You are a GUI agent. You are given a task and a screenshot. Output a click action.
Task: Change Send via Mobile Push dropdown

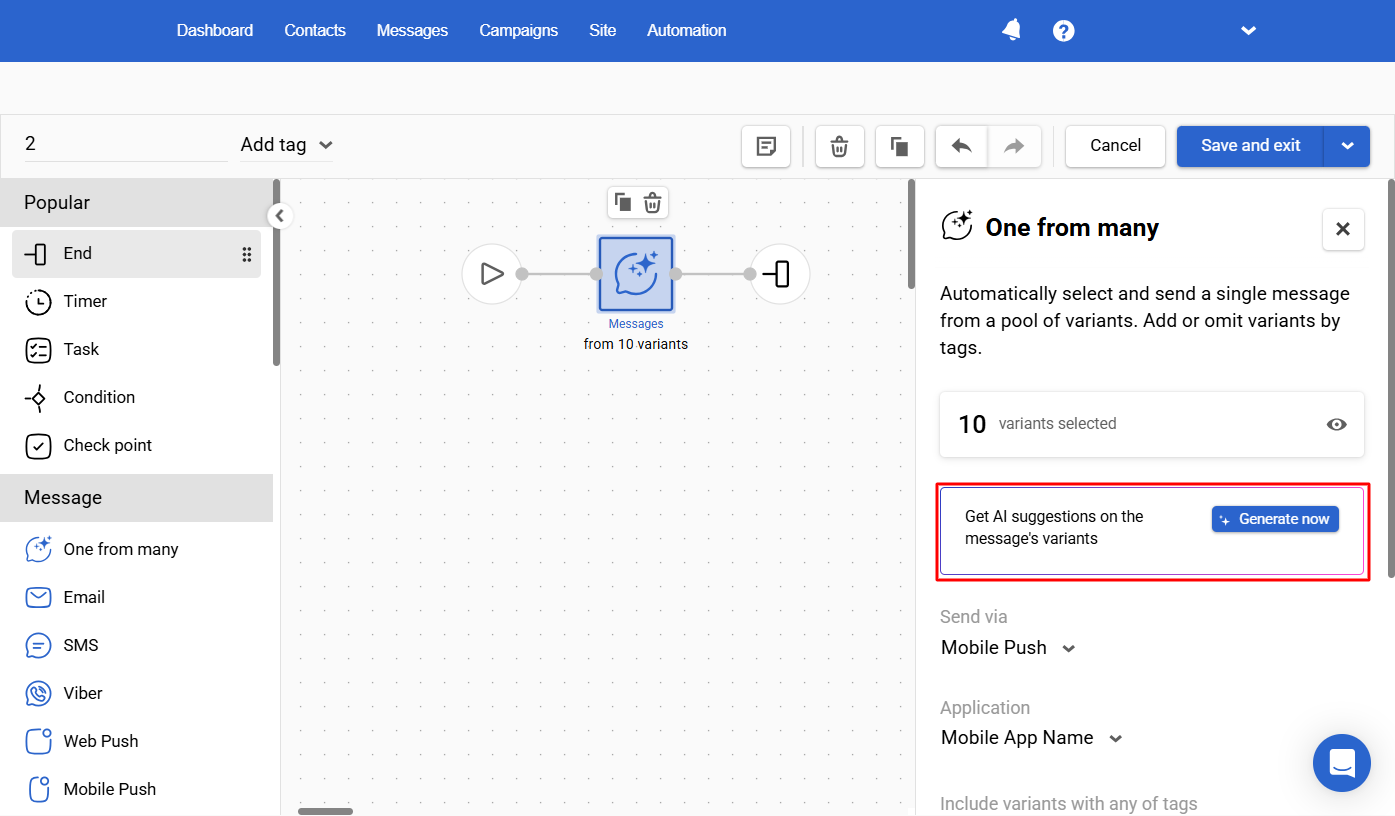click(1008, 648)
